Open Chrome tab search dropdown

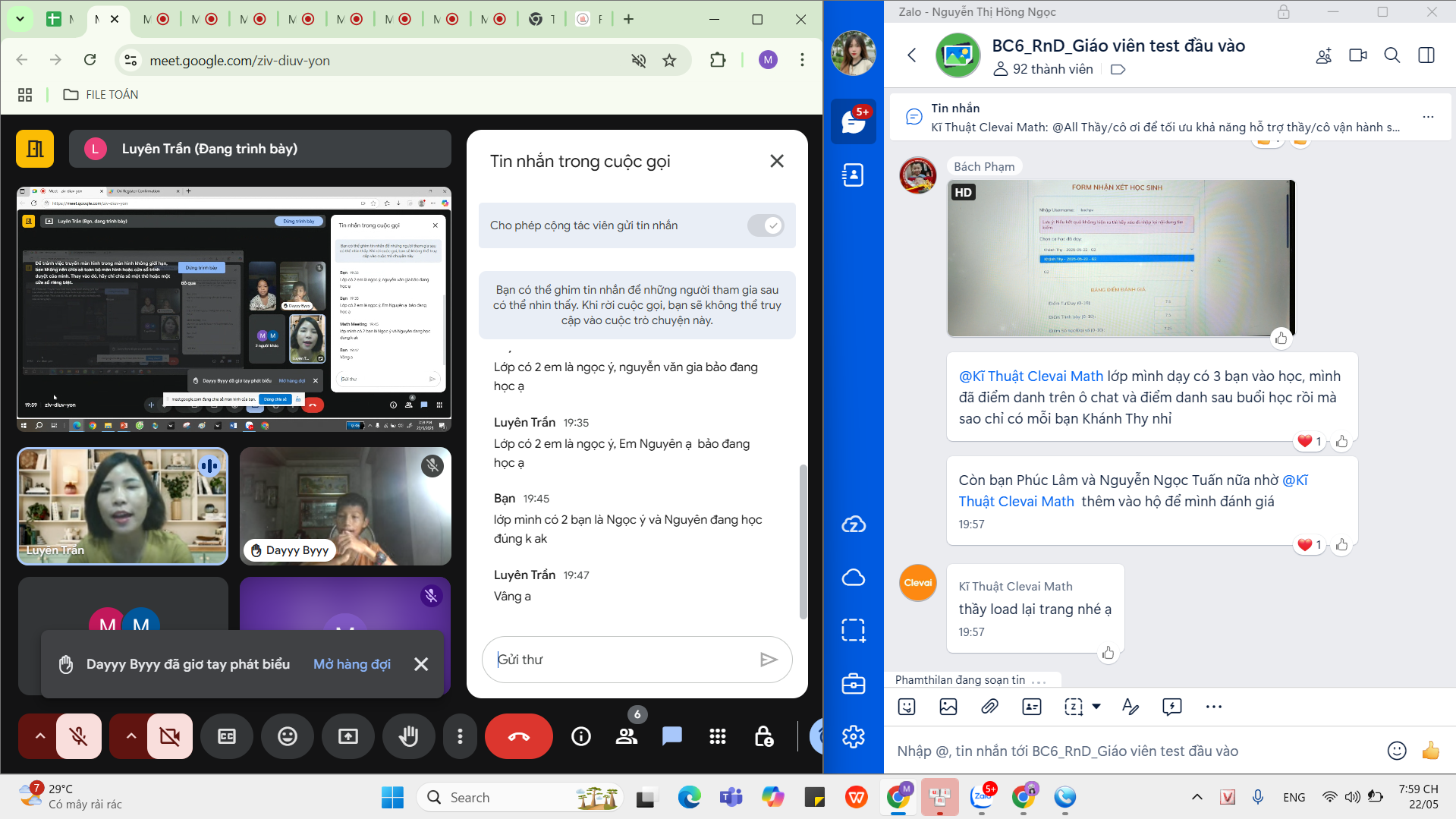pos(20,19)
